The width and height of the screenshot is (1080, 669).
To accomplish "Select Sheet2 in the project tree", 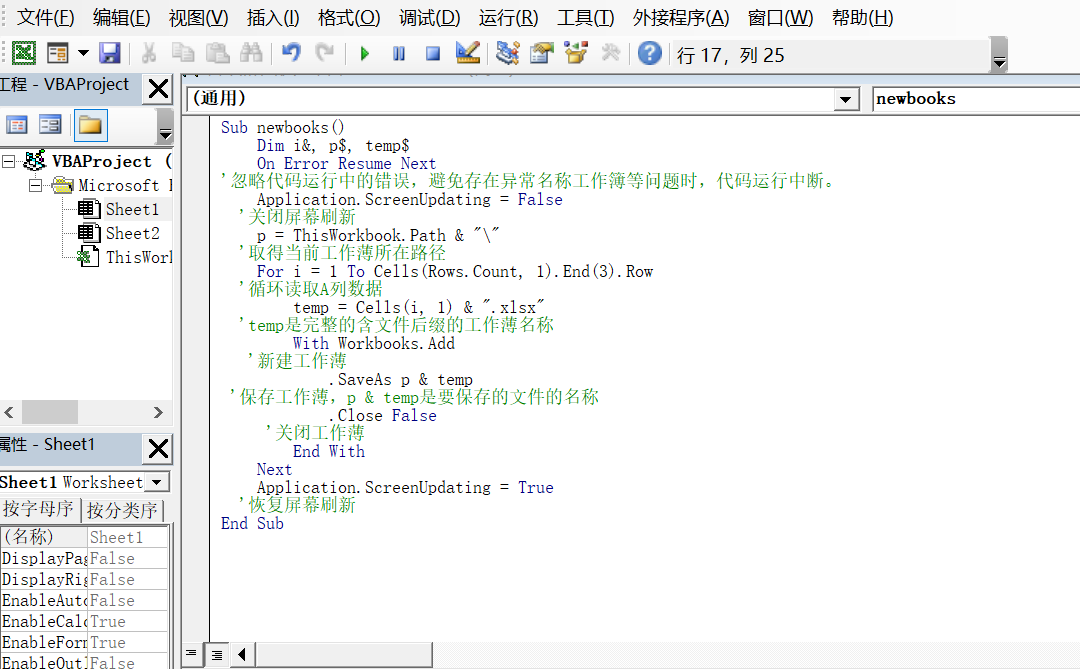I will click(132, 234).
